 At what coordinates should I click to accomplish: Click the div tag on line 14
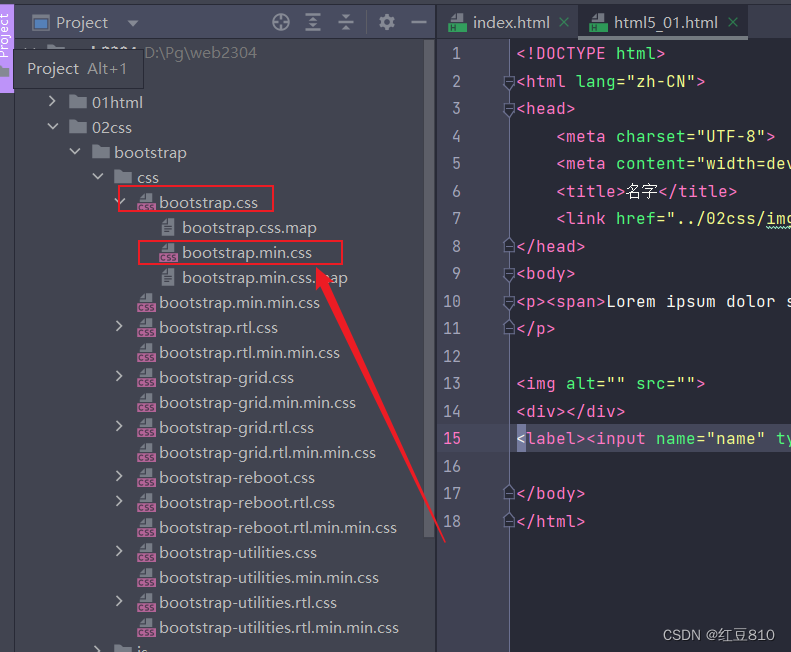tap(571, 411)
